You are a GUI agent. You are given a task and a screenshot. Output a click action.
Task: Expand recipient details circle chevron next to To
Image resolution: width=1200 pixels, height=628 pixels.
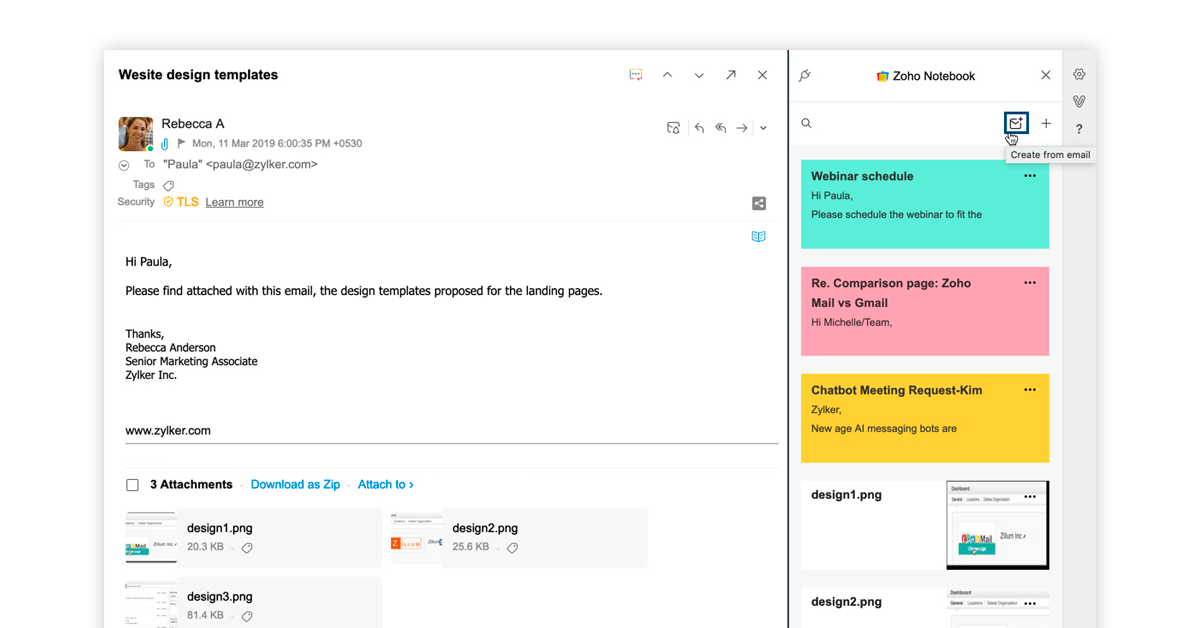pos(124,165)
